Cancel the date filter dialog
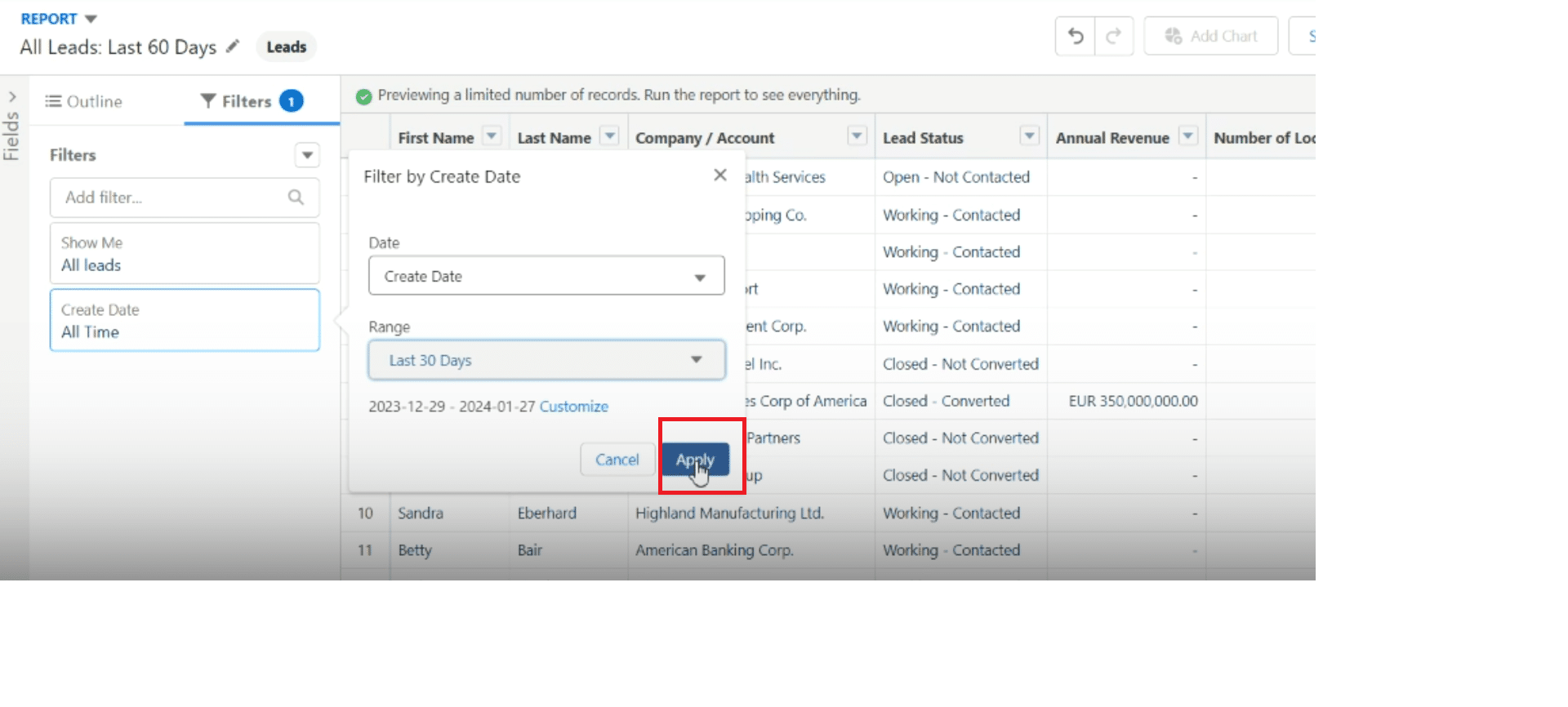Viewport: 1568px width, 707px height. click(617, 460)
